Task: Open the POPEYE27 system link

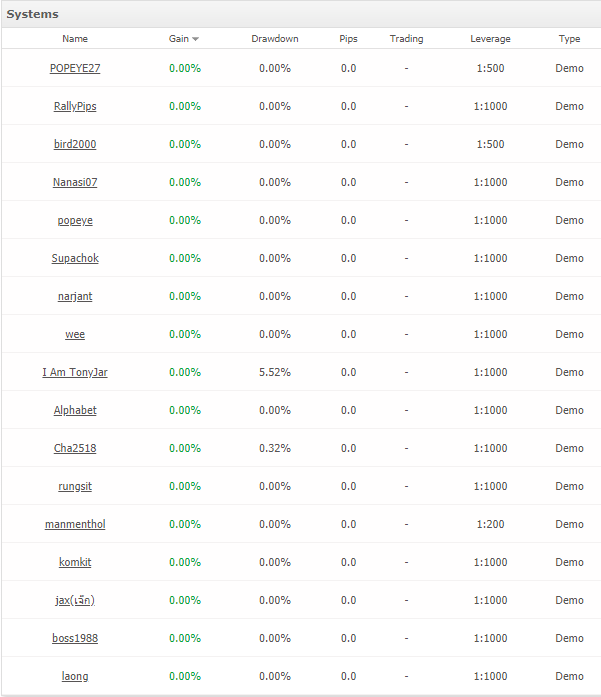Action: tap(75, 68)
